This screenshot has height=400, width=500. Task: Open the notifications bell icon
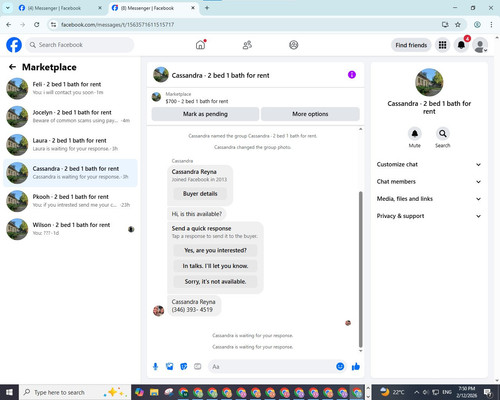[x=461, y=45]
